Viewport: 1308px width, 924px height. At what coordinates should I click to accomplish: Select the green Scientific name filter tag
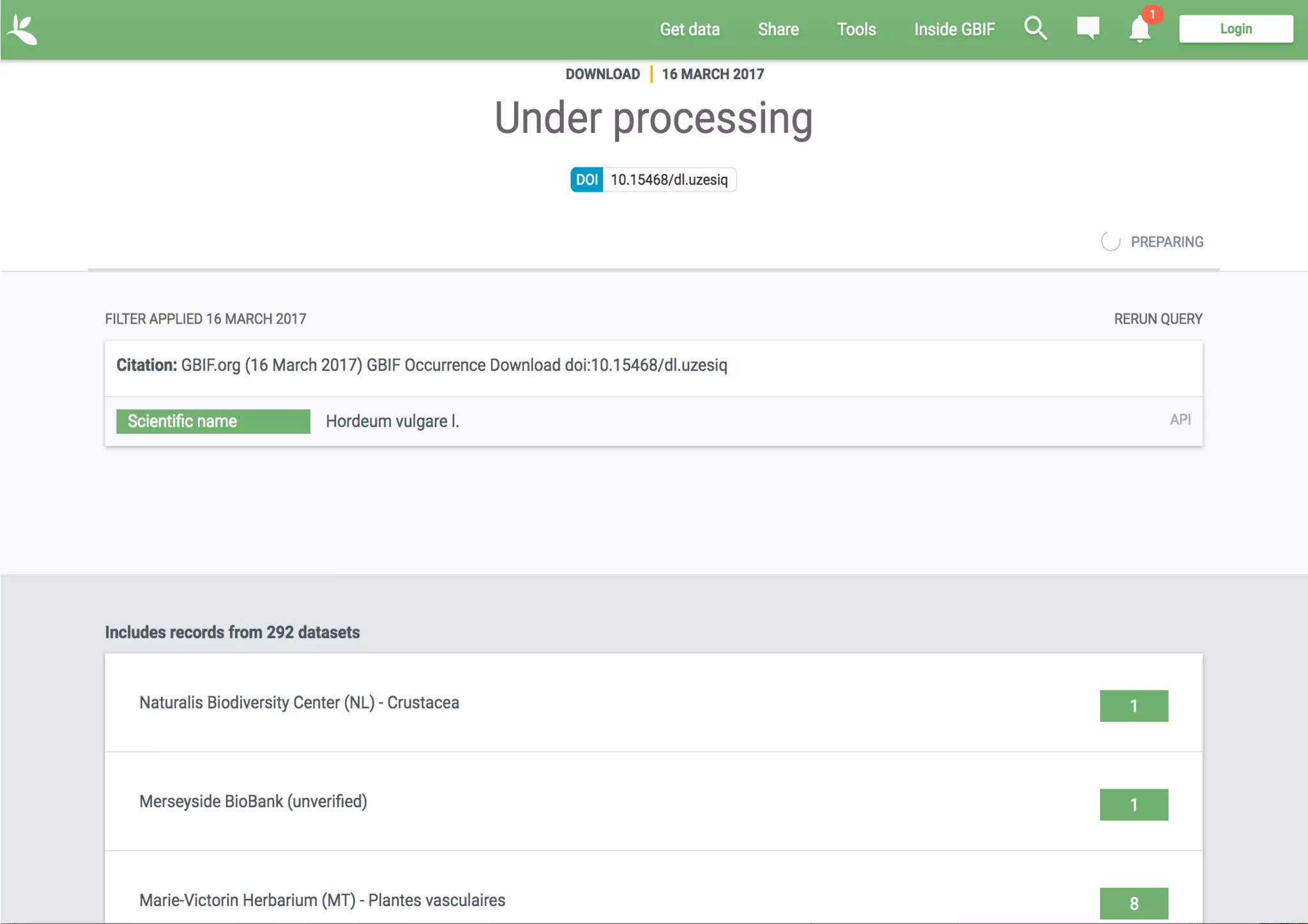click(x=213, y=421)
